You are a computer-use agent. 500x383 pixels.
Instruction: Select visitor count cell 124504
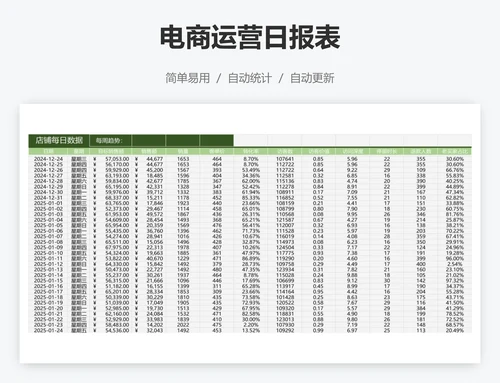pyautogui.click(x=285, y=247)
